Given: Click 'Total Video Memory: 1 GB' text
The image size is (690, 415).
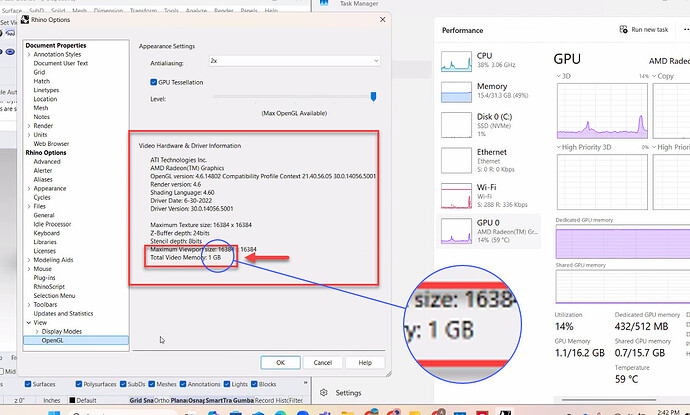Looking at the screenshot, I should point(186,257).
